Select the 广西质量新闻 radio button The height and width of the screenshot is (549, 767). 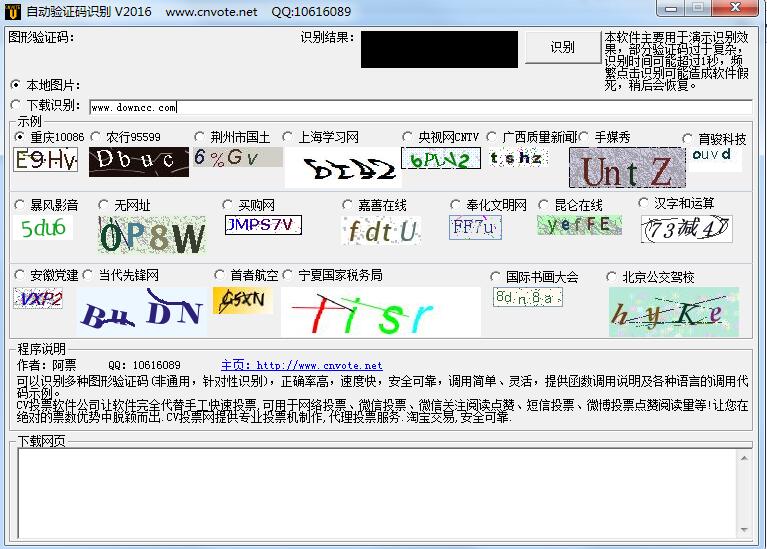tap(492, 137)
